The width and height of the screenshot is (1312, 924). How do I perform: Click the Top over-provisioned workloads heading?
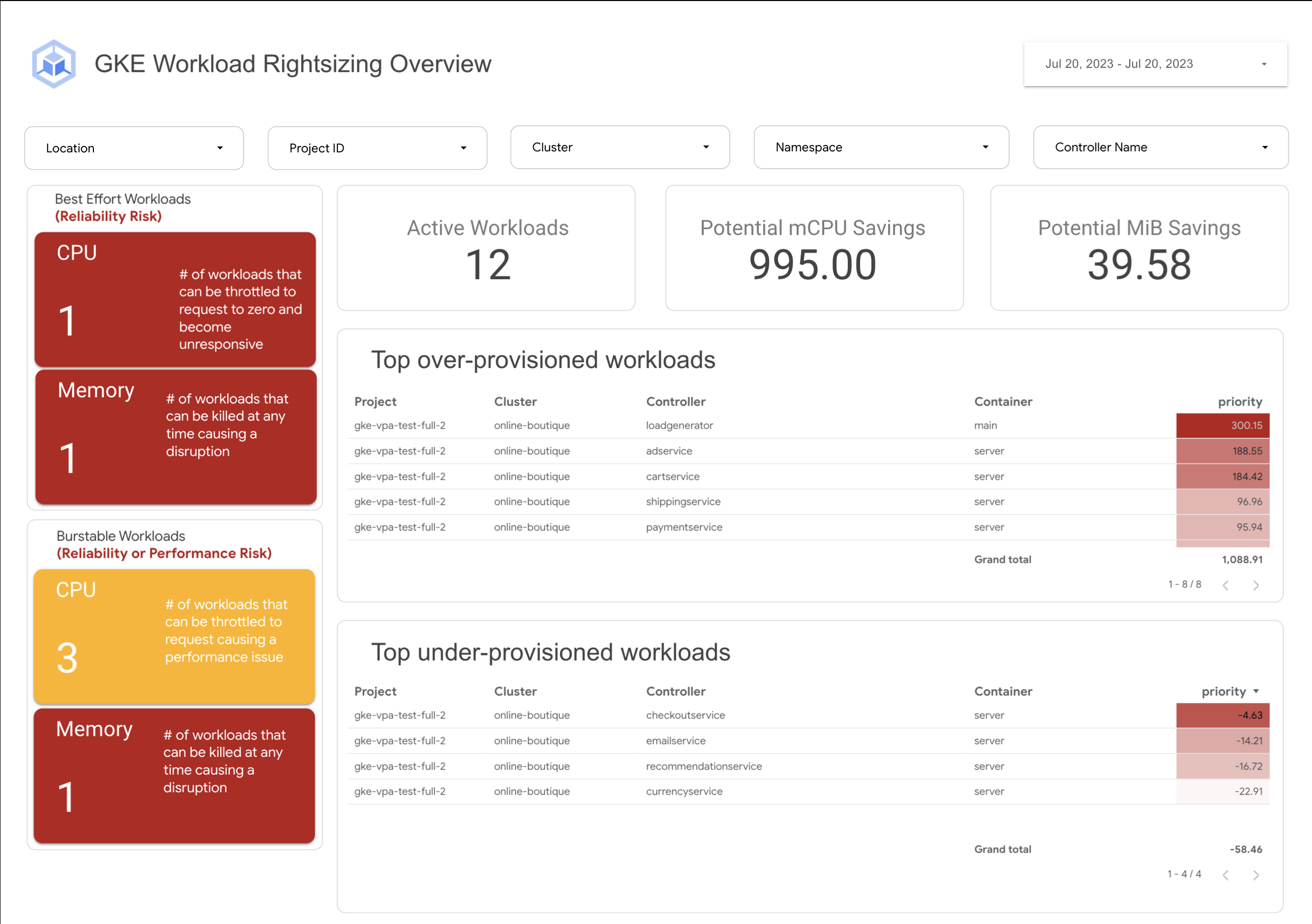(x=543, y=360)
